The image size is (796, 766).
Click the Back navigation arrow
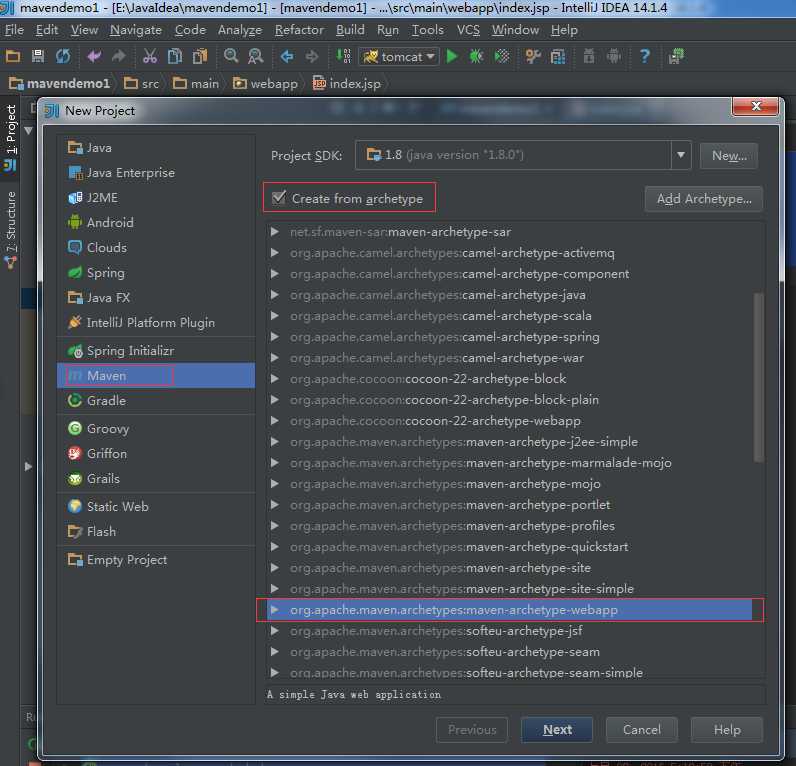pos(287,56)
